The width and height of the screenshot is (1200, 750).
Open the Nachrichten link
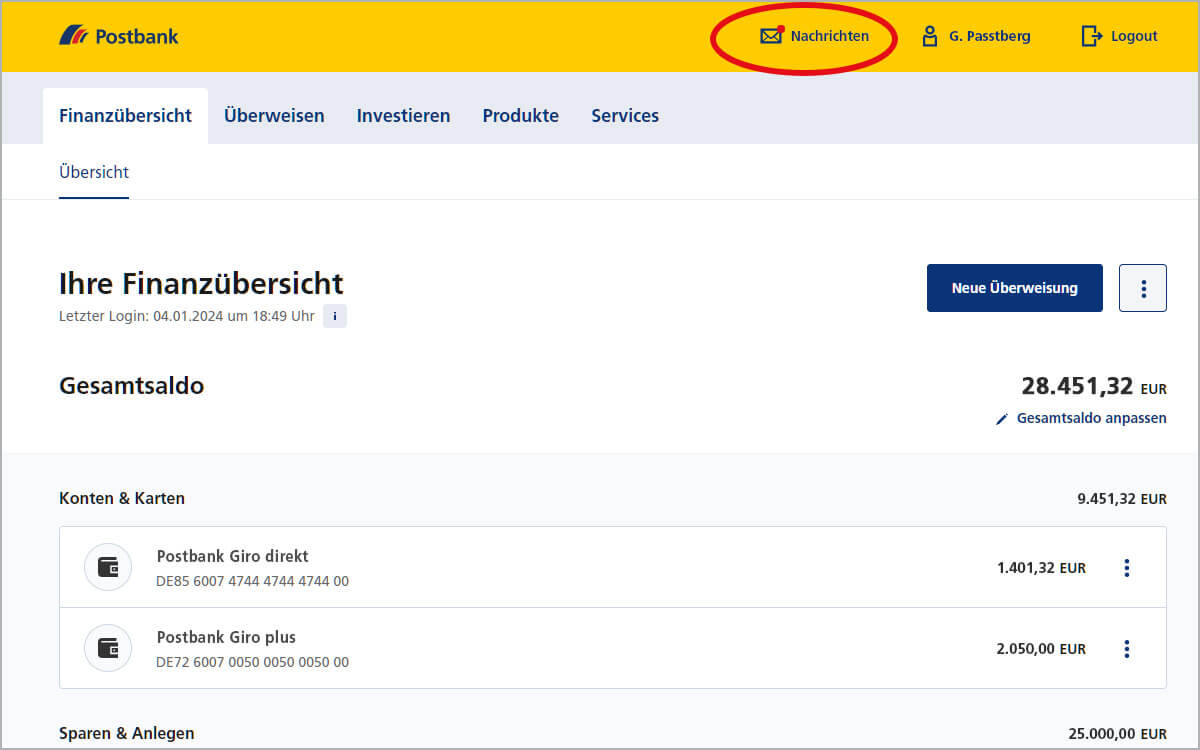coord(830,36)
